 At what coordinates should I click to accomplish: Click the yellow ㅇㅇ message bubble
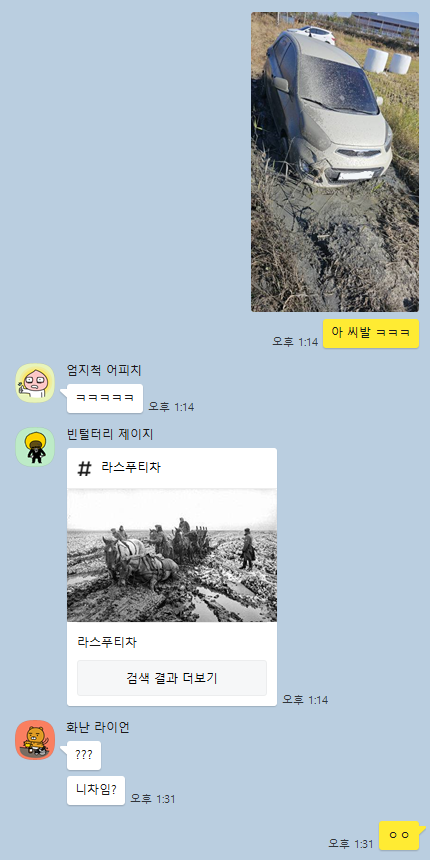pyautogui.click(x=399, y=835)
